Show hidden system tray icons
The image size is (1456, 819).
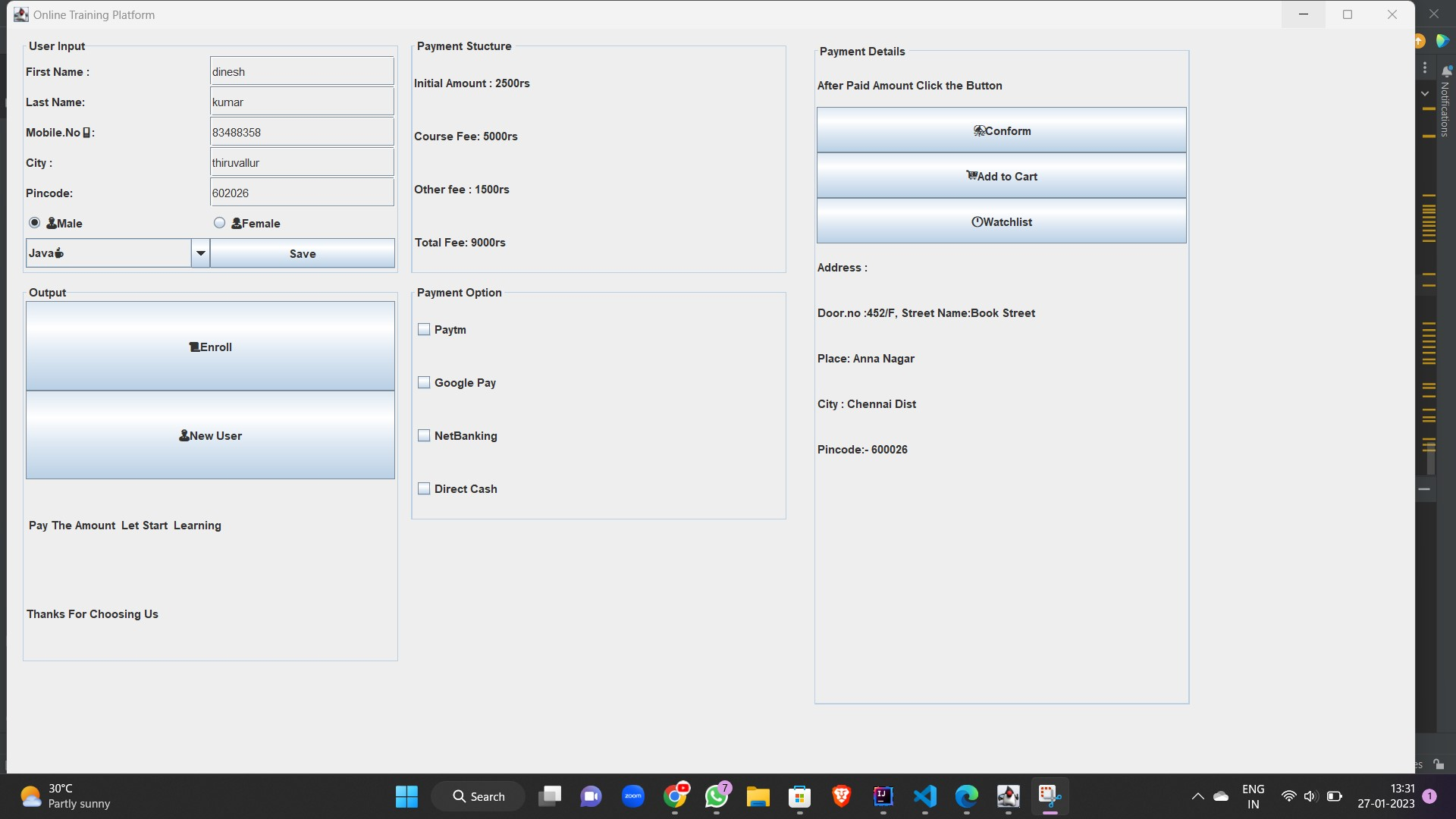pyautogui.click(x=1197, y=796)
